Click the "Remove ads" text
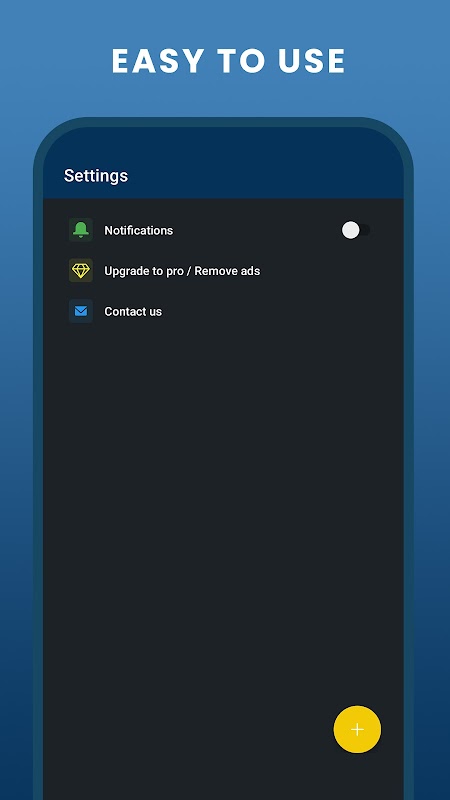 227,271
